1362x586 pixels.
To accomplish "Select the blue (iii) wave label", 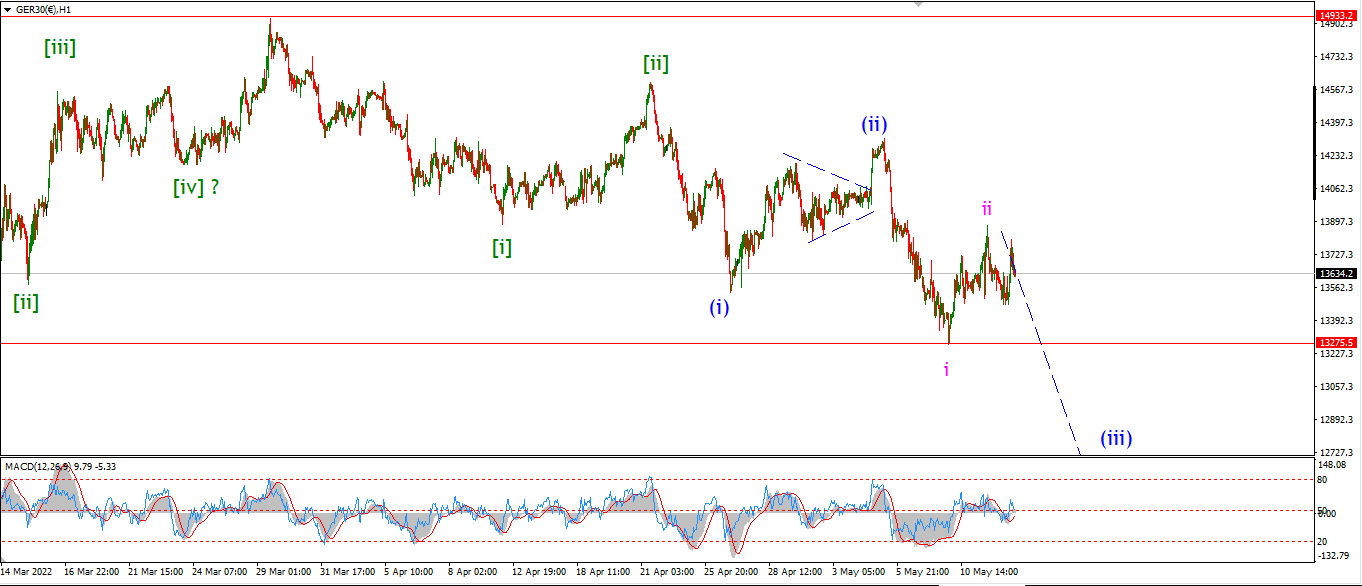I will (x=1116, y=438).
